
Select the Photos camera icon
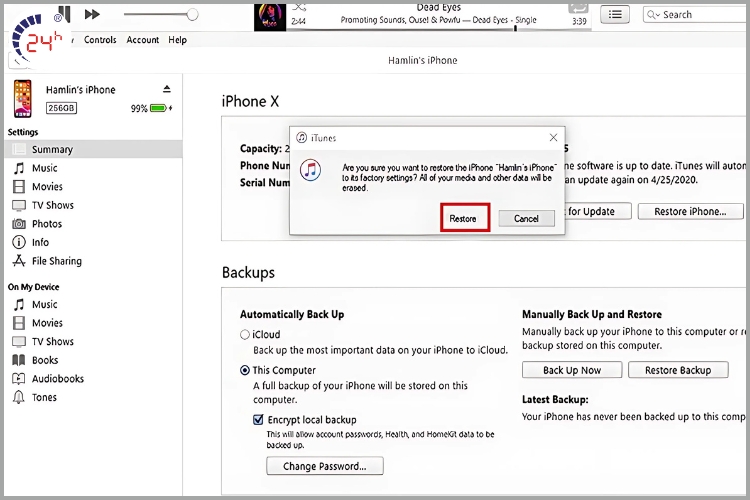tap(19, 223)
